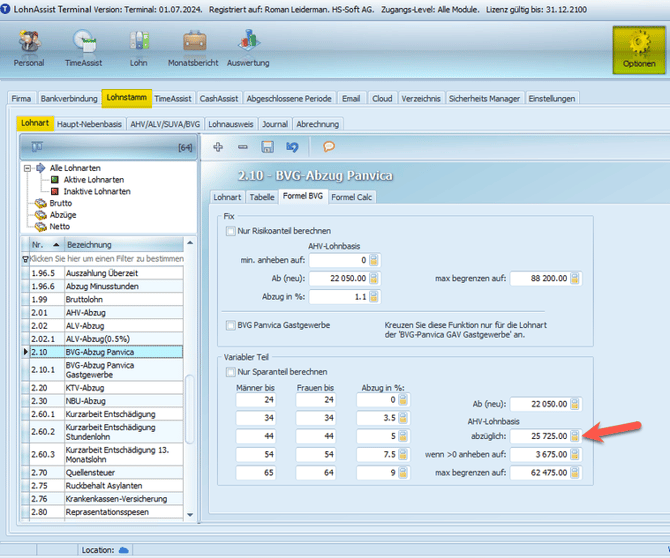Collapse the 'Alle Lohnarten' tree node
Viewport: 670px width, 558px height.
coord(27,167)
